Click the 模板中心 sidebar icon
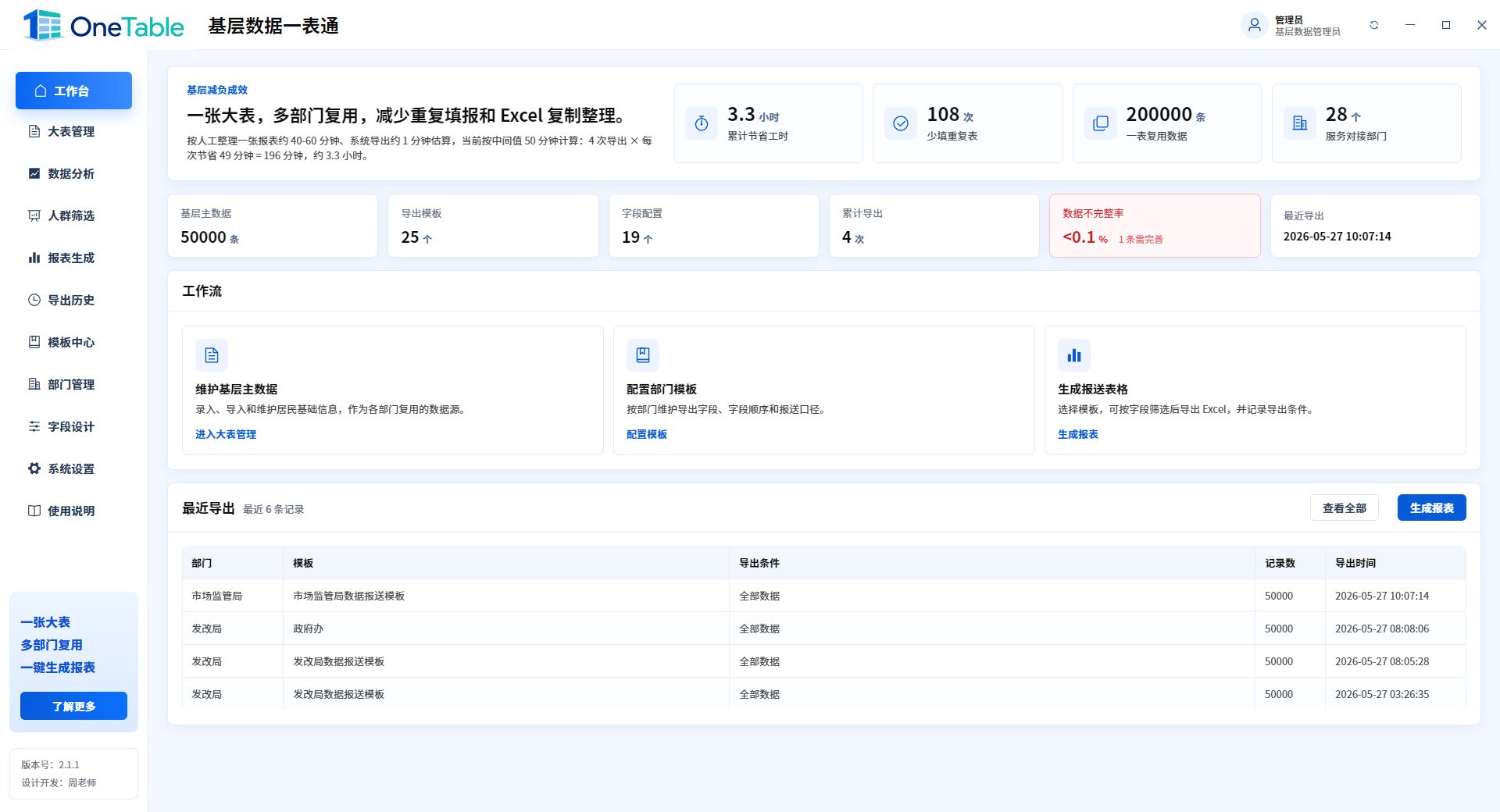The image size is (1500, 812). point(34,342)
